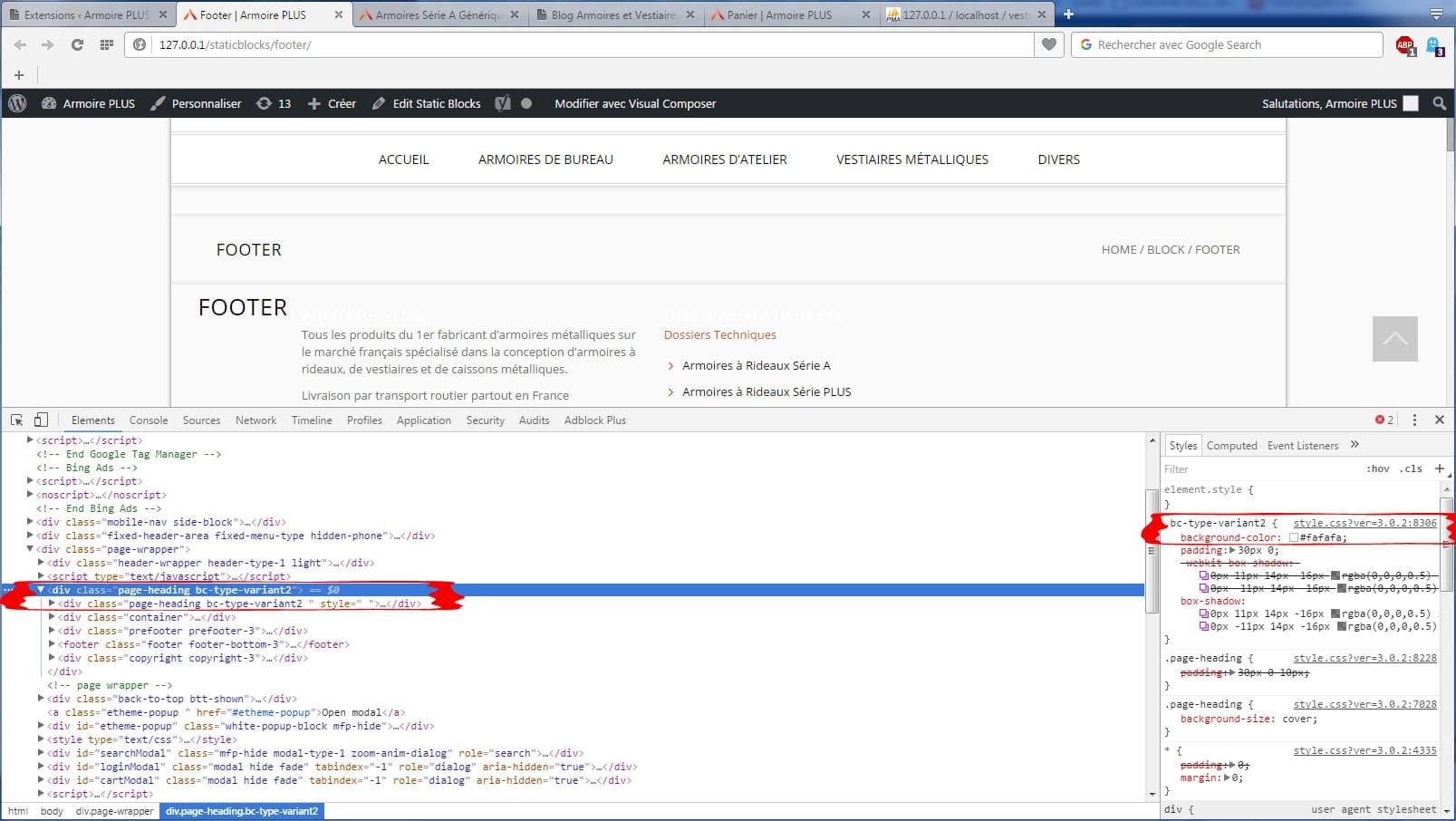Collapse the selected div page-heading bc-type-variant2 node

[x=41, y=590]
